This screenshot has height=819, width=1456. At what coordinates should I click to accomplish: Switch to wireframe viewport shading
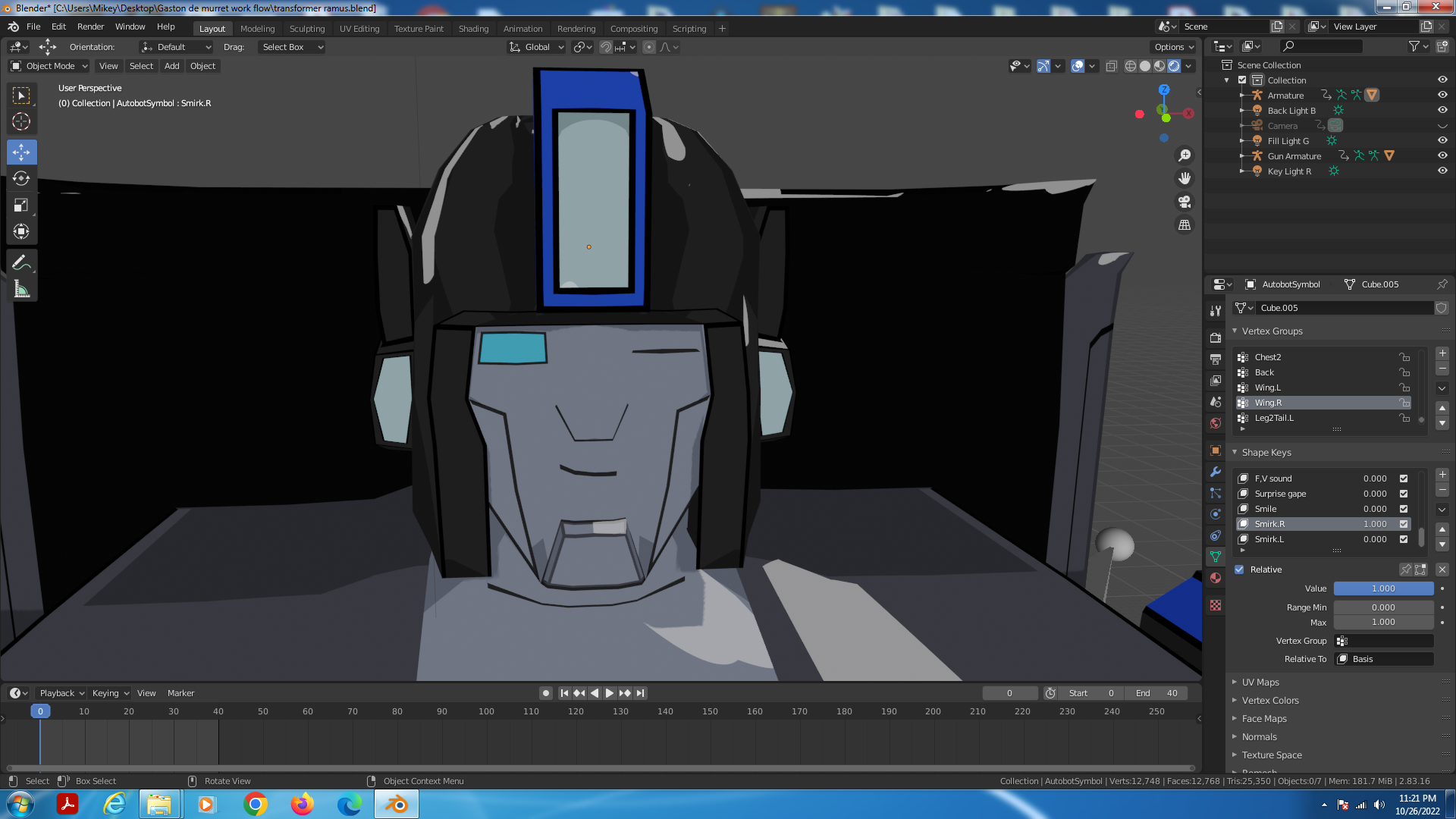(x=1131, y=66)
